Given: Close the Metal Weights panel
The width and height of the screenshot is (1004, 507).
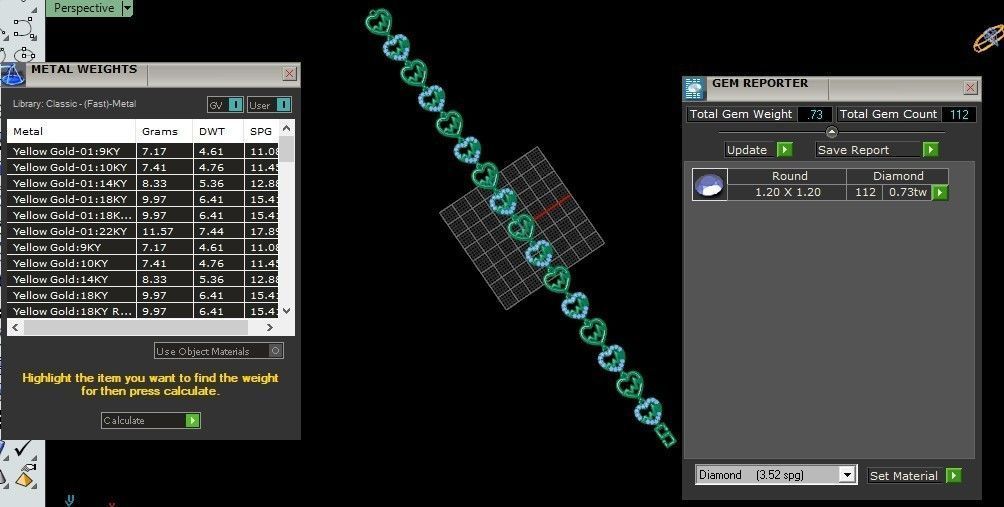Looking at the screenshot, I should 289,74.
